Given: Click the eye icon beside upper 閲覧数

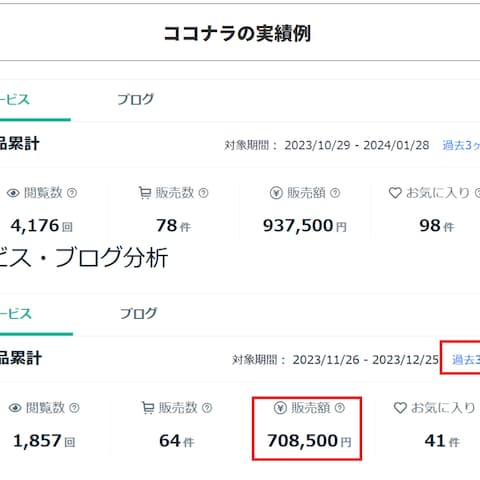Looking at the screenshot, I should click(x=13, y=193).
